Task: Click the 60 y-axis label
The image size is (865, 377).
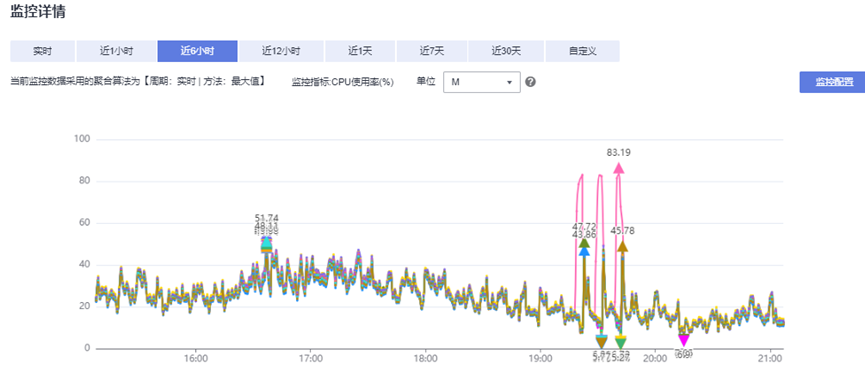Action: [x=84, y=223]
